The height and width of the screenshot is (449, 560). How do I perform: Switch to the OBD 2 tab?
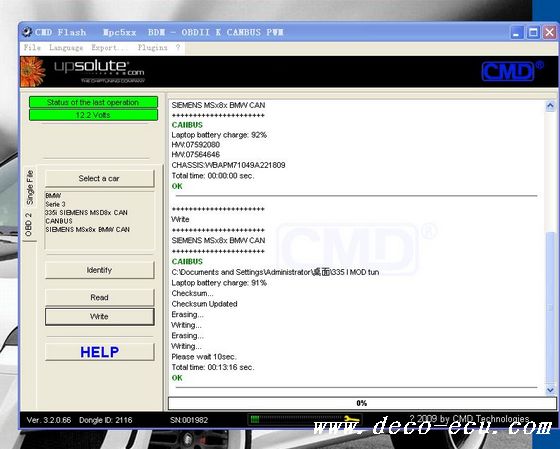click(x=29, y=225)
